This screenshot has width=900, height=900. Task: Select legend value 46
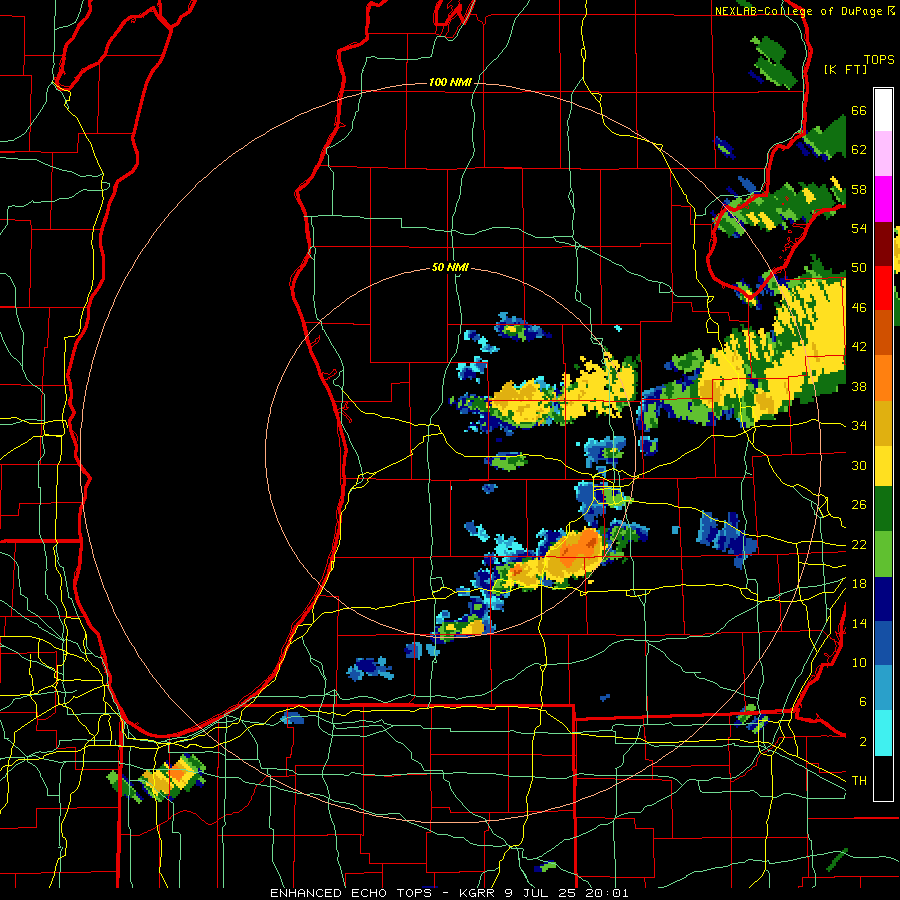[x=859, y=308]
